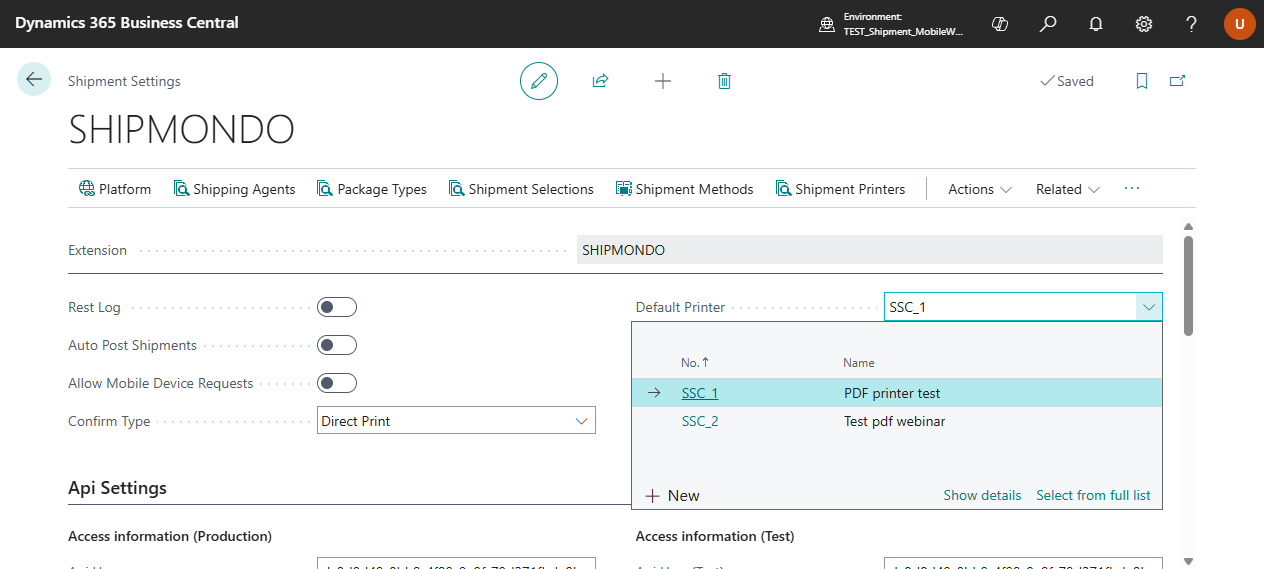Click the Extension field showing SHIPMONDO
The width and height of the screenshot is (1264, 569).
click(x=870, y=250)
